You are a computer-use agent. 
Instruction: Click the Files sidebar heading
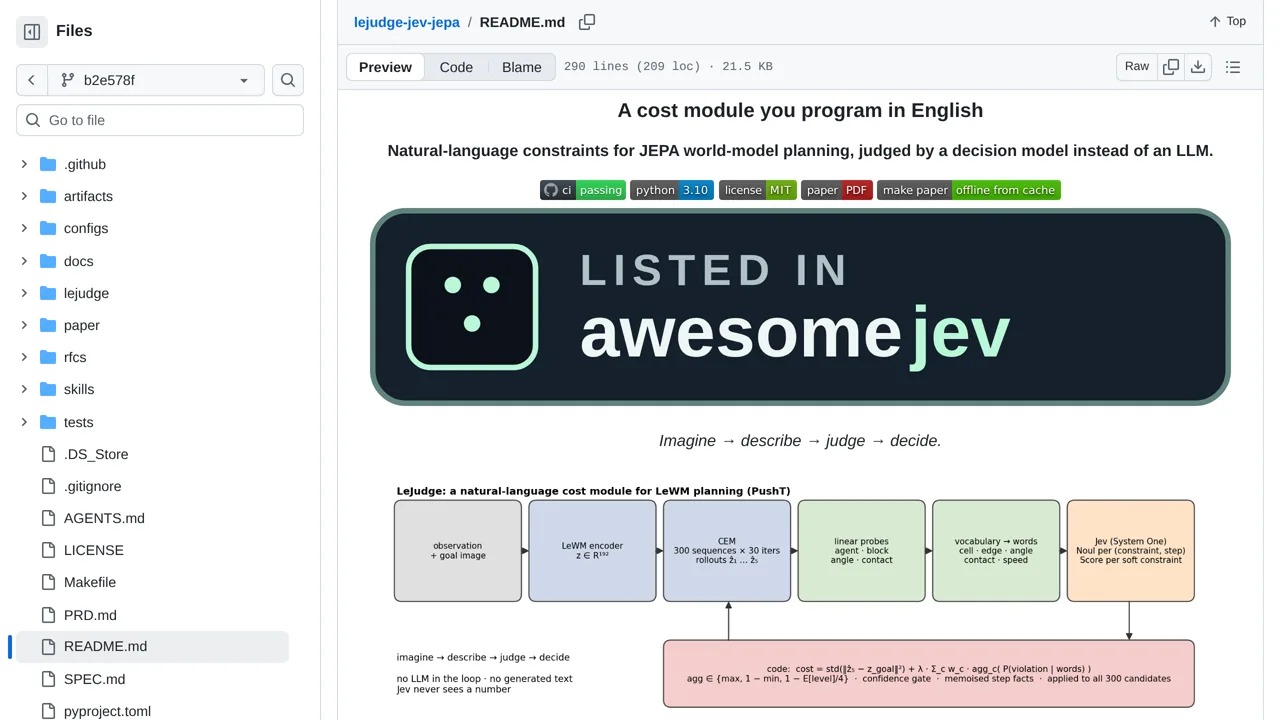point(74,31)
